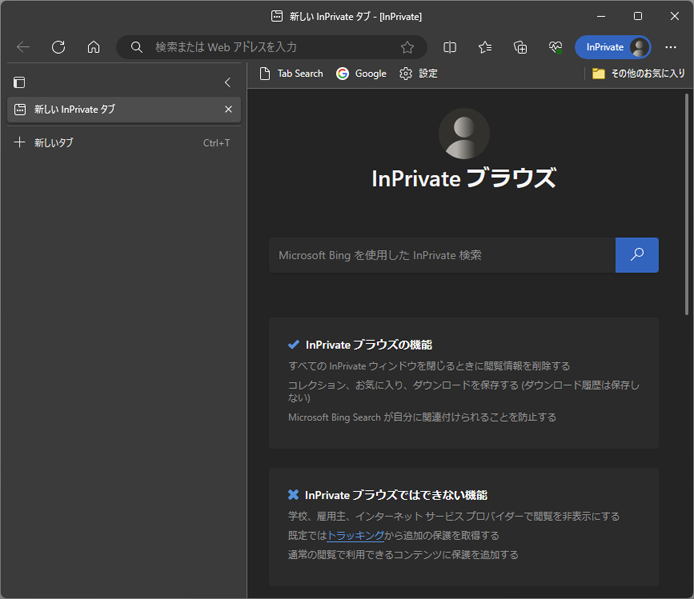Open a new tab with 新しいタブ
Screen dimensions: 694x599
click(x=124, y=143)
